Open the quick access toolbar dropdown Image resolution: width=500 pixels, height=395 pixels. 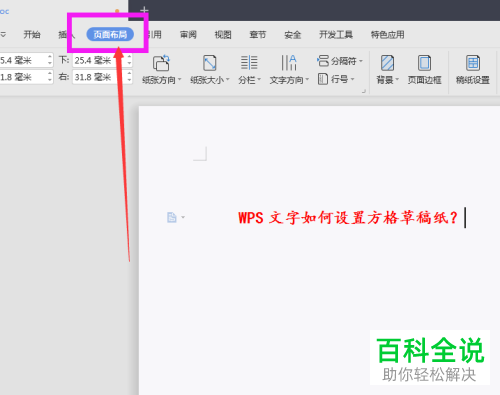tap(3, 34)
